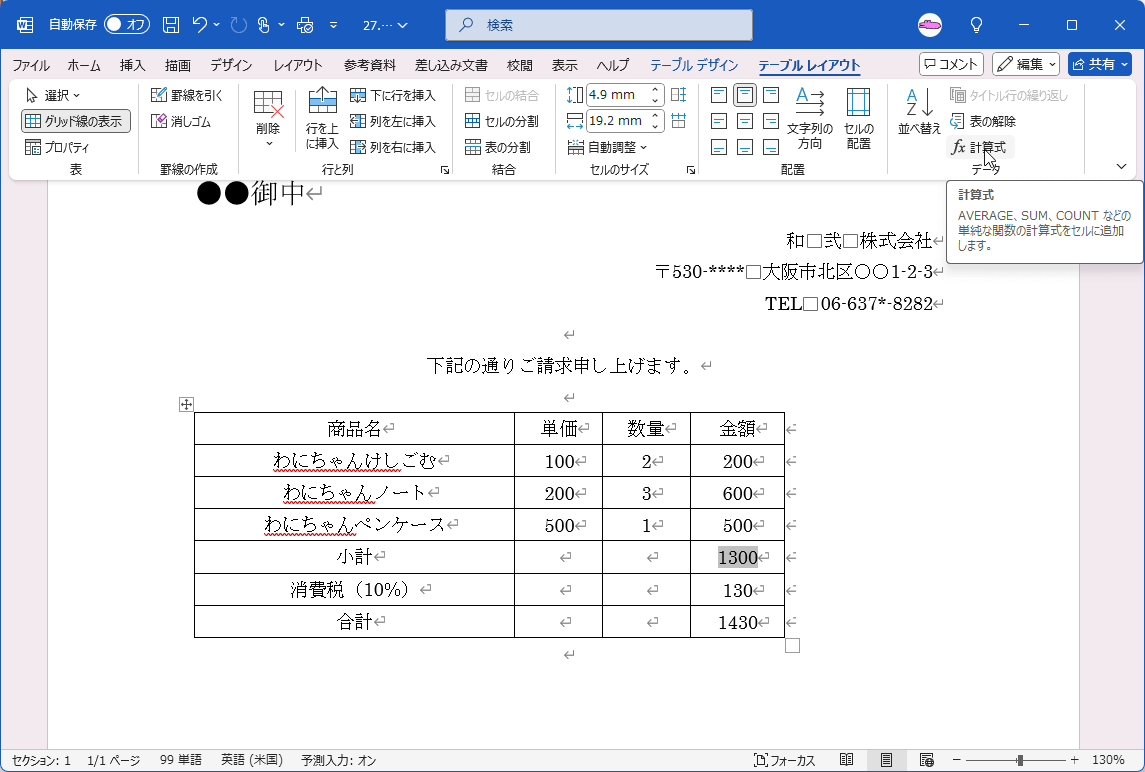Click Cell Margins (セルの配置) button
Image resolution: width=1145 pixels, height=772 pixels.
click(x=859, y=118)
